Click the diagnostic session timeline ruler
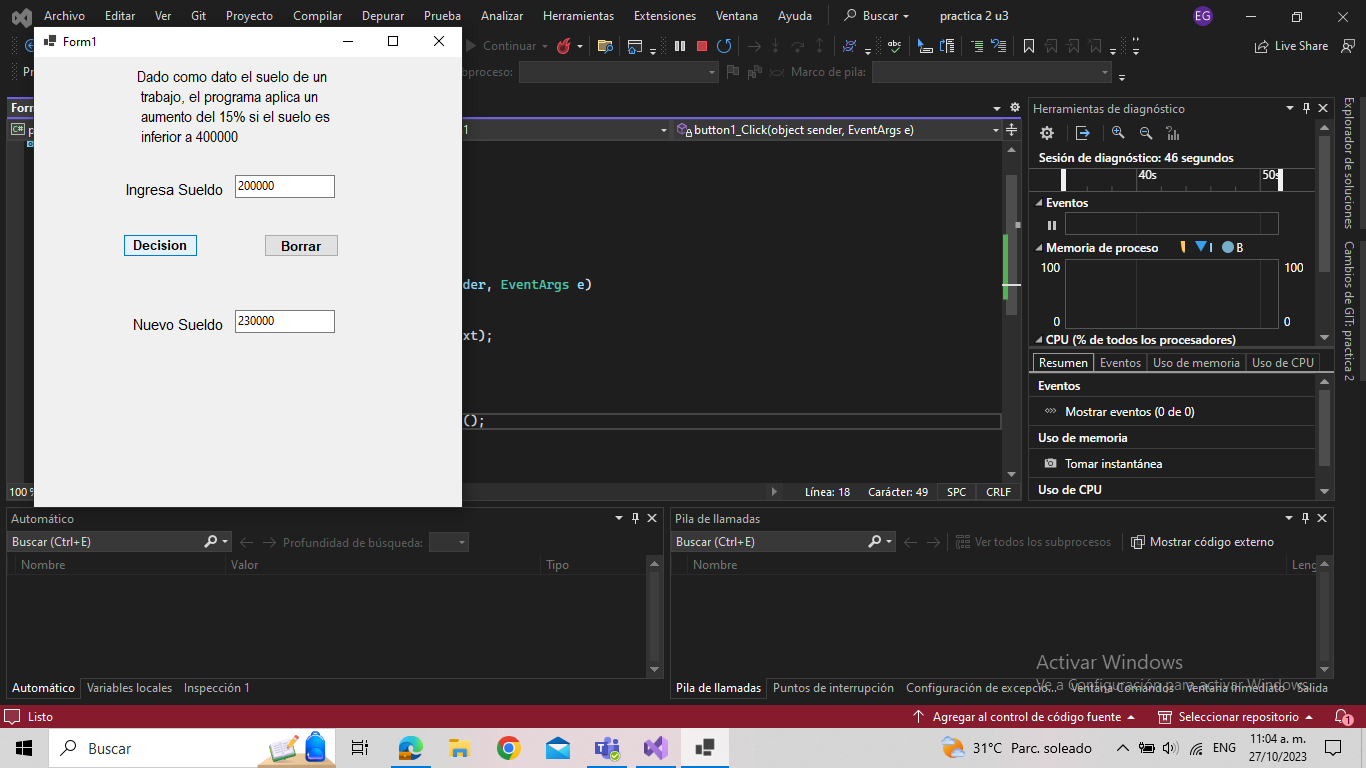This screenshot has height=768, width=1366. pos(1170,179)
